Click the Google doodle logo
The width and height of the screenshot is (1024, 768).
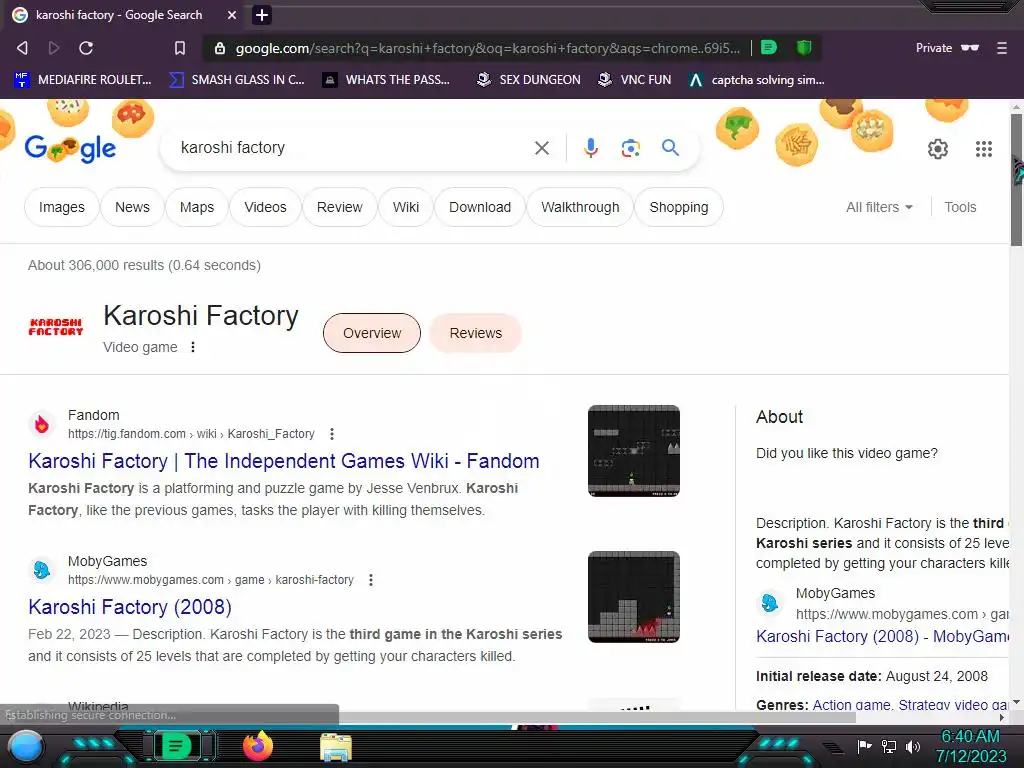coord(71,149)
